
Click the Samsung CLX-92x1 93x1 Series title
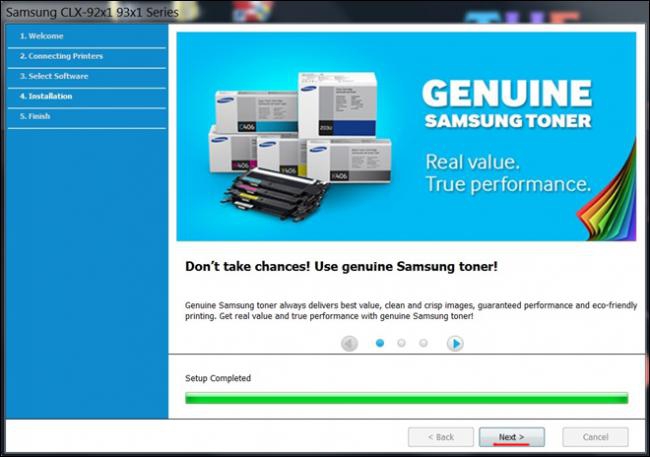[92, 12]
